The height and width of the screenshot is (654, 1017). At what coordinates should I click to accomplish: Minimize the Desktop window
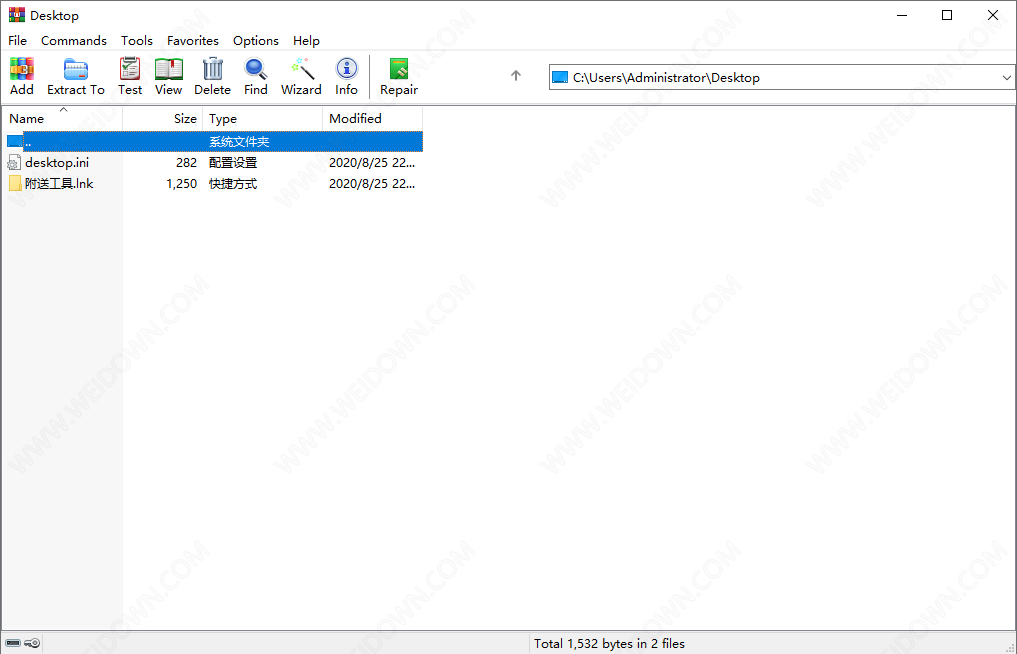(902, 15)
